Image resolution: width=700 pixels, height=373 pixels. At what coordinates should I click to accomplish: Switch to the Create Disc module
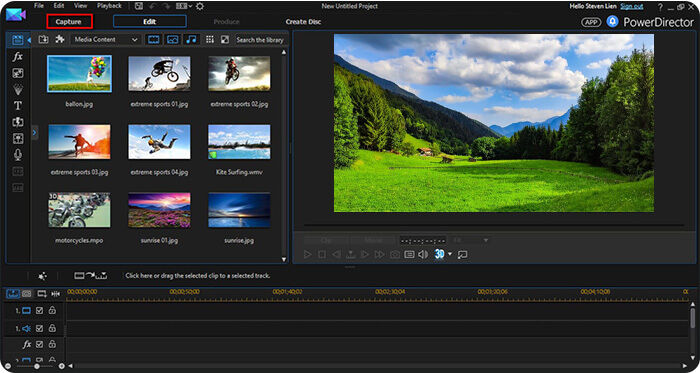[303, 22]
